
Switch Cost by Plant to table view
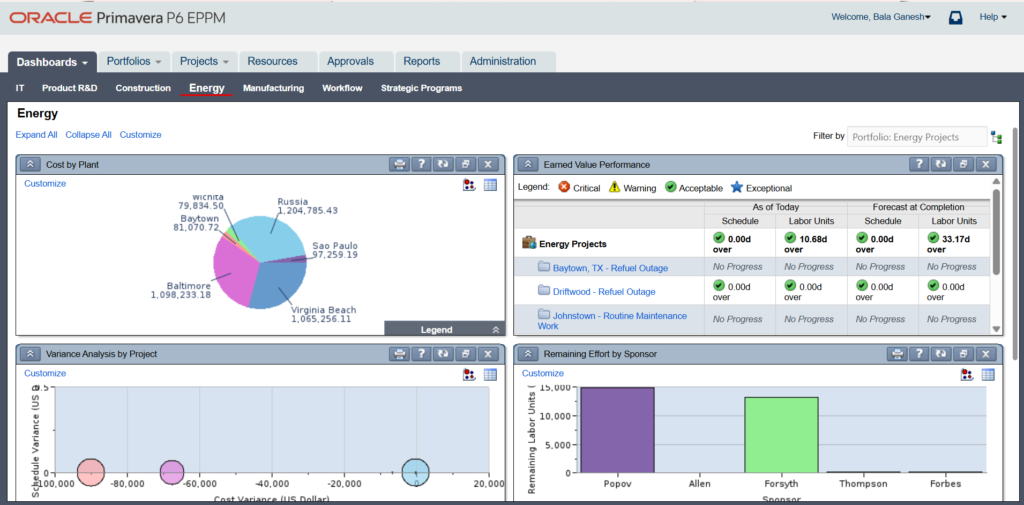(x=490, y=184)
